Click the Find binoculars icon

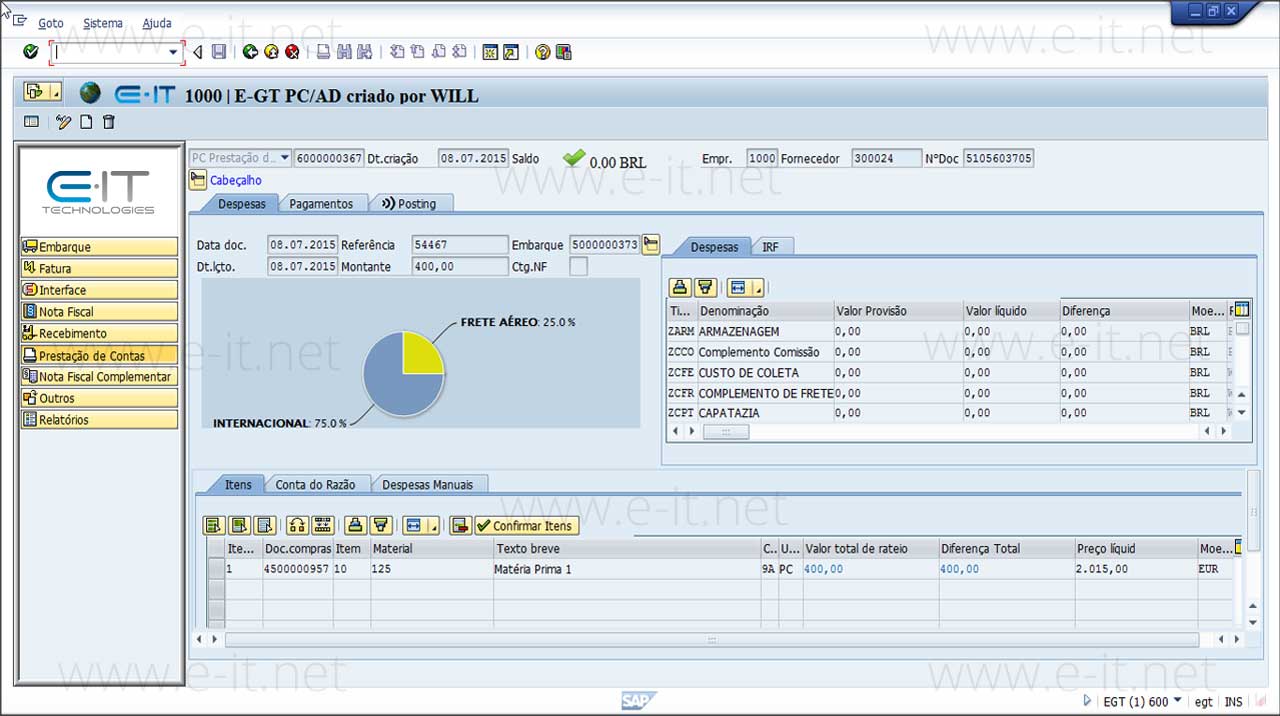coord(344,52)
